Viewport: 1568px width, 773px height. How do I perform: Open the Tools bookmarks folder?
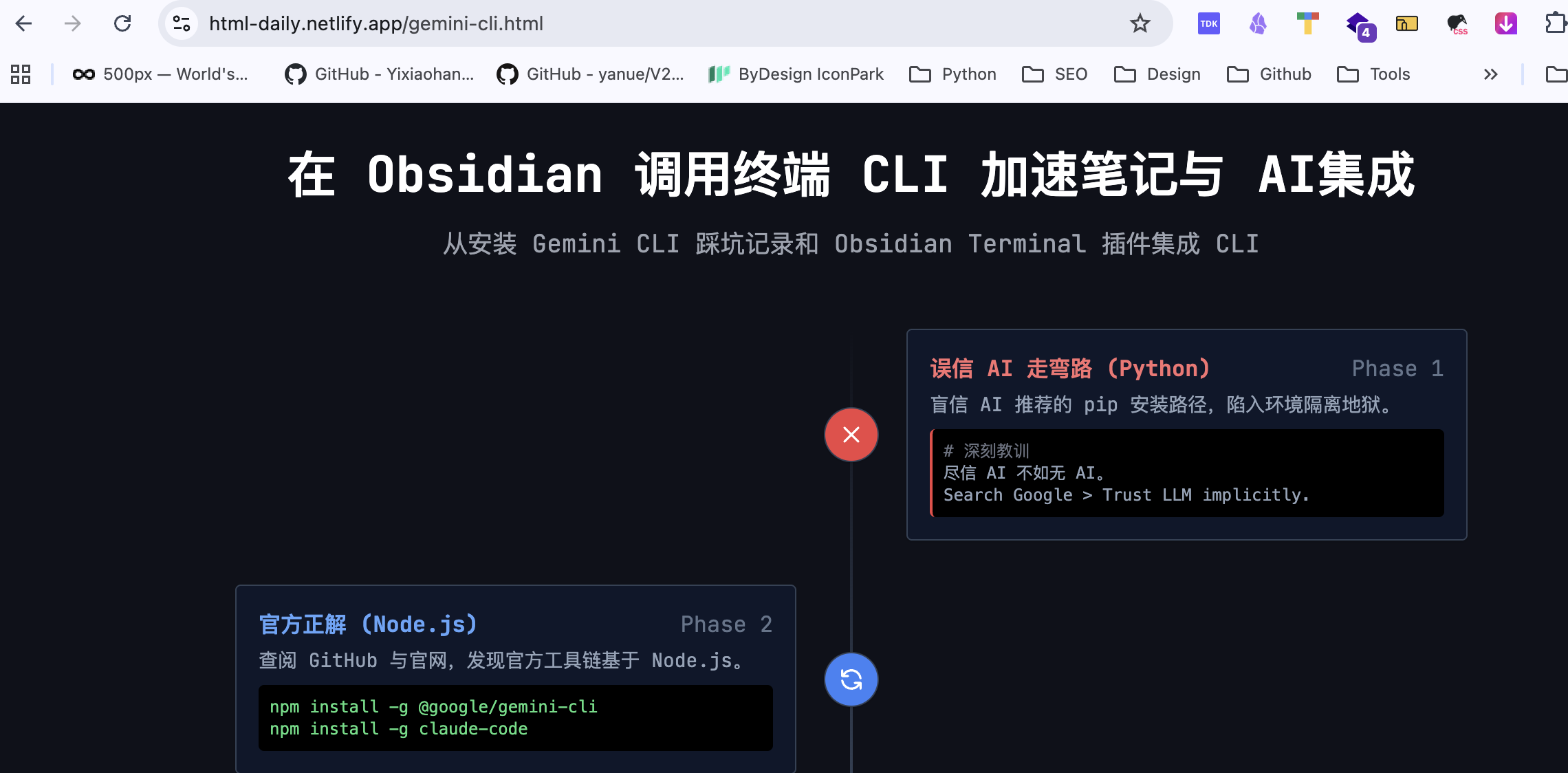[1373, 74]
